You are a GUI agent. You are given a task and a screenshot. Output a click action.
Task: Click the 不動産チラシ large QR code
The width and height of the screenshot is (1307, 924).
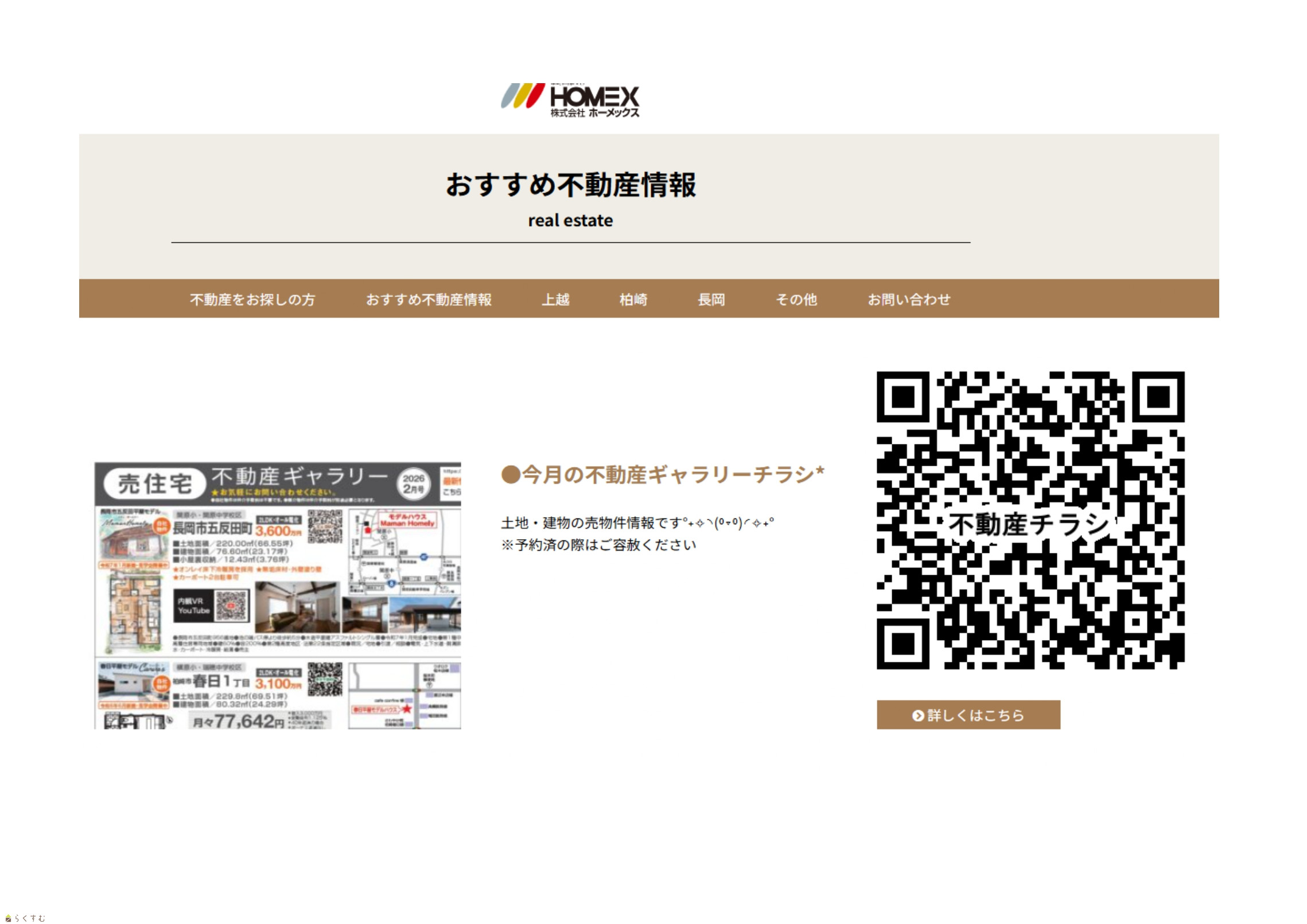[x=1030, y=520]
